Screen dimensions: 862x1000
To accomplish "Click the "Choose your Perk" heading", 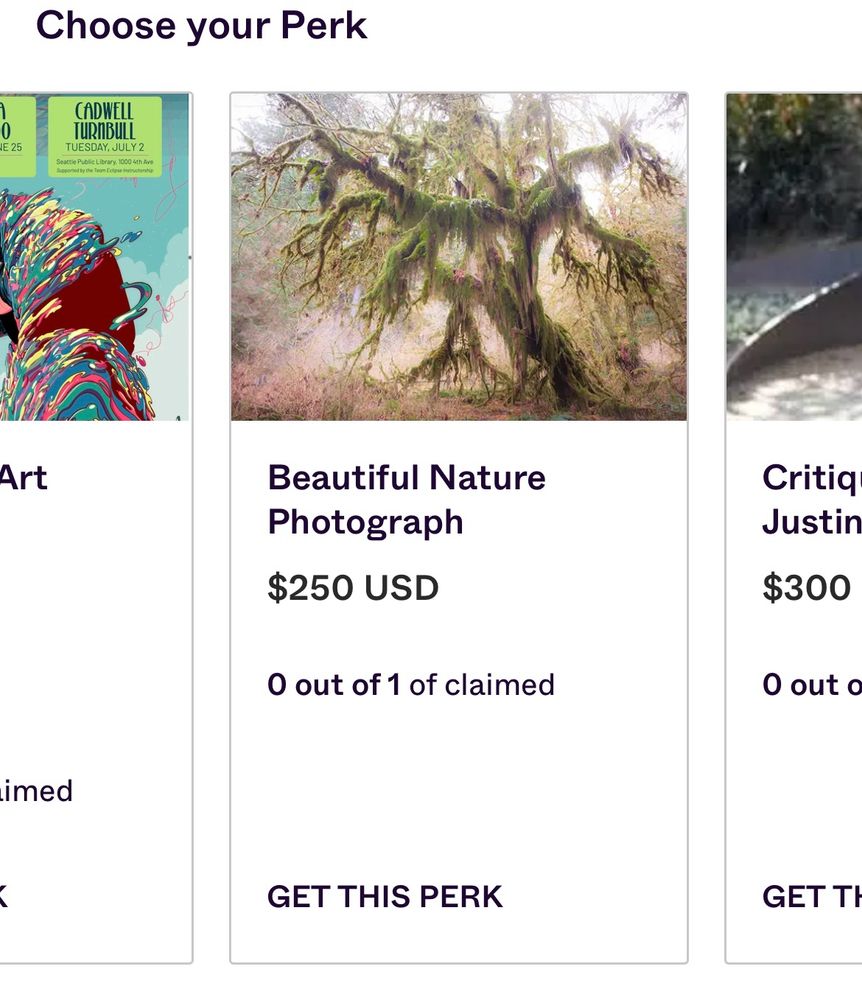I will click(x=201, y=25).
